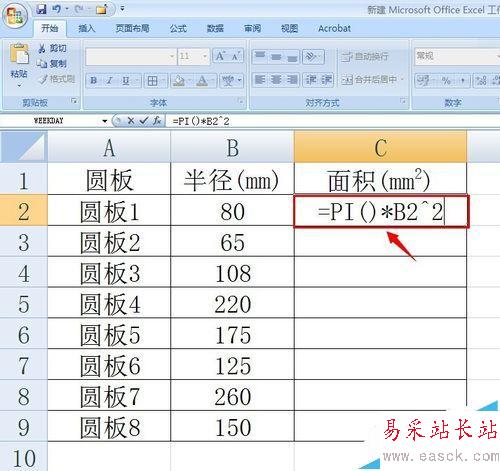Save workbook via Quick Access Toolbar

(x=42, y=9)
